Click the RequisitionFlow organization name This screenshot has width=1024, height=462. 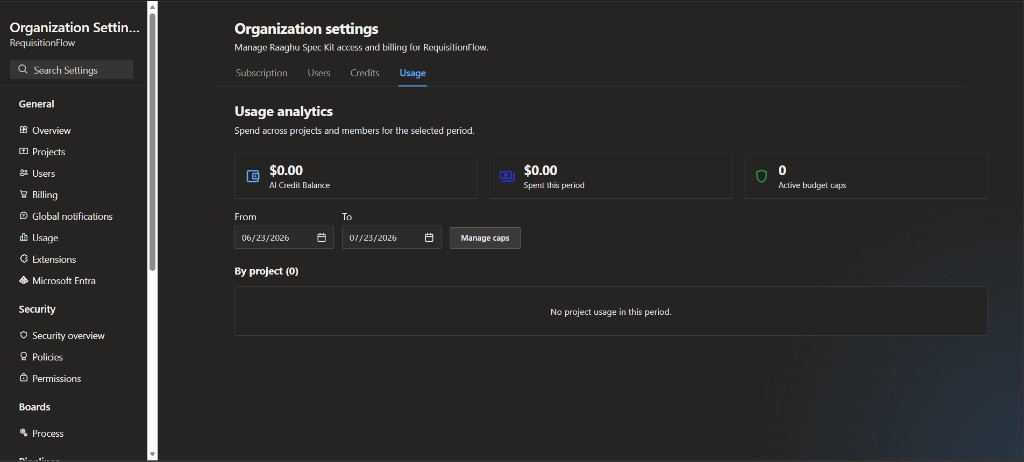(42, 43)
